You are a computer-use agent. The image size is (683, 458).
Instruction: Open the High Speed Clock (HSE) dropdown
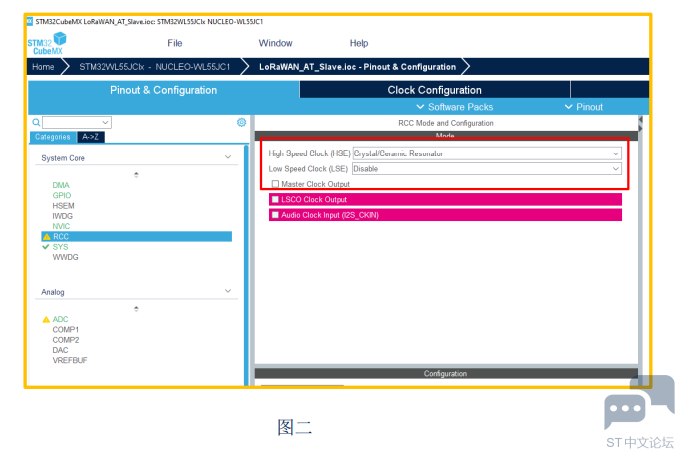(x=487, y=153)
